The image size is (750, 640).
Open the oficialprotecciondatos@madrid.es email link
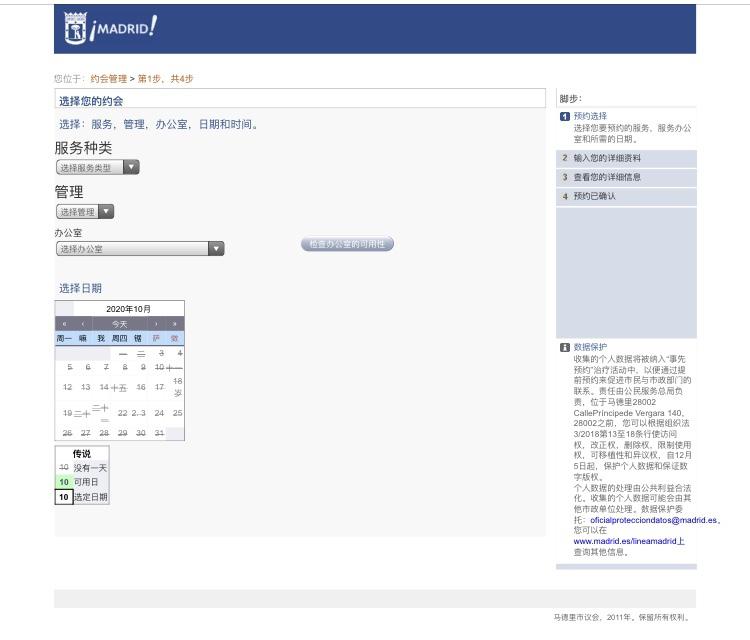coord(653,520)
